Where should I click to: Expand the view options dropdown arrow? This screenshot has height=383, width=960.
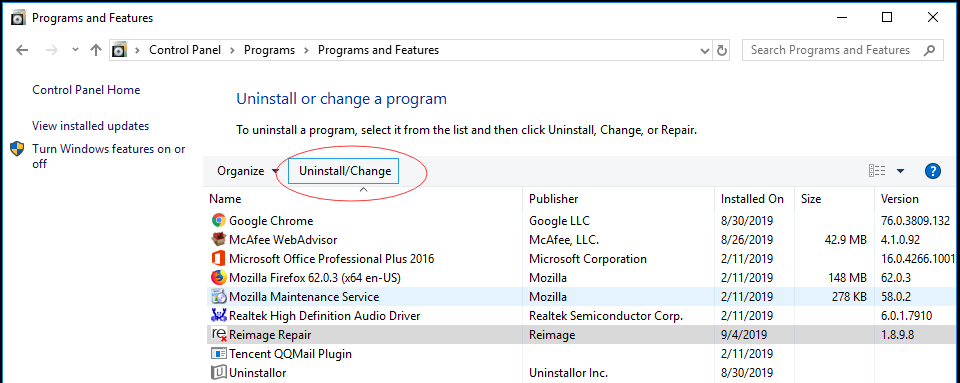click(x=900, y=171)
